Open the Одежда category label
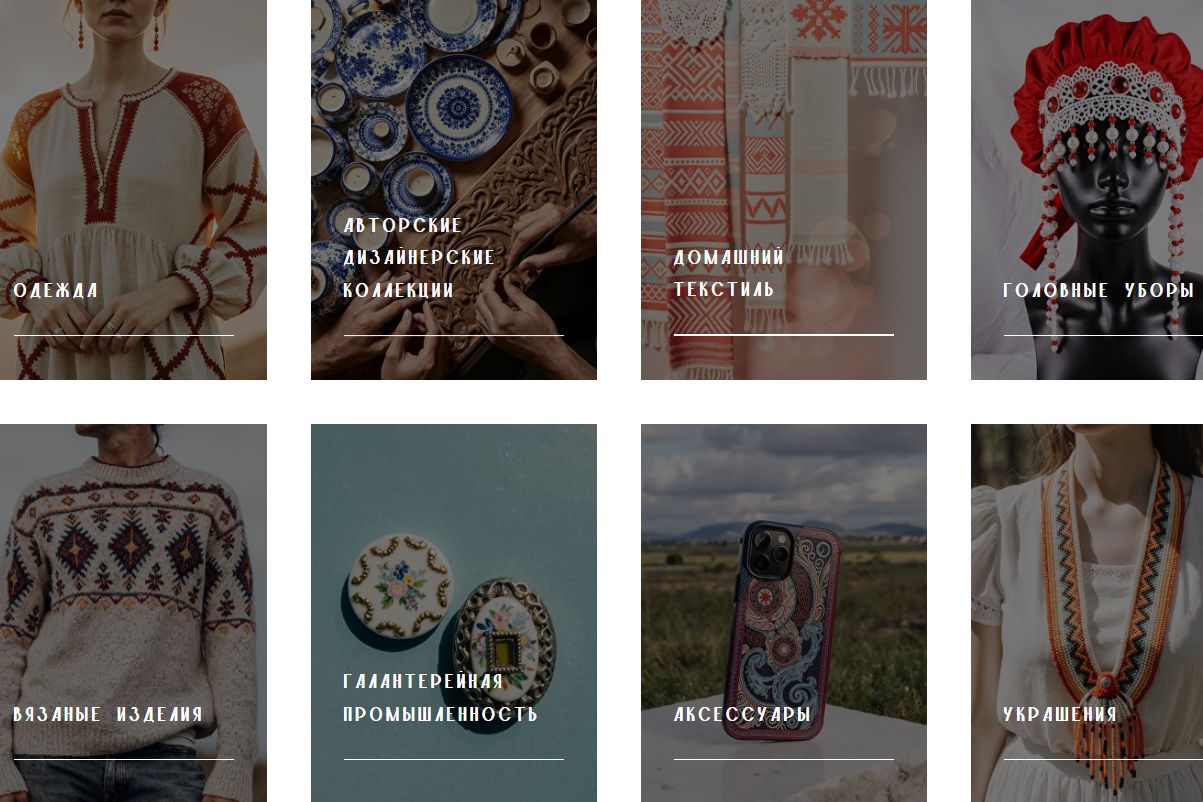 click(56, 291)
